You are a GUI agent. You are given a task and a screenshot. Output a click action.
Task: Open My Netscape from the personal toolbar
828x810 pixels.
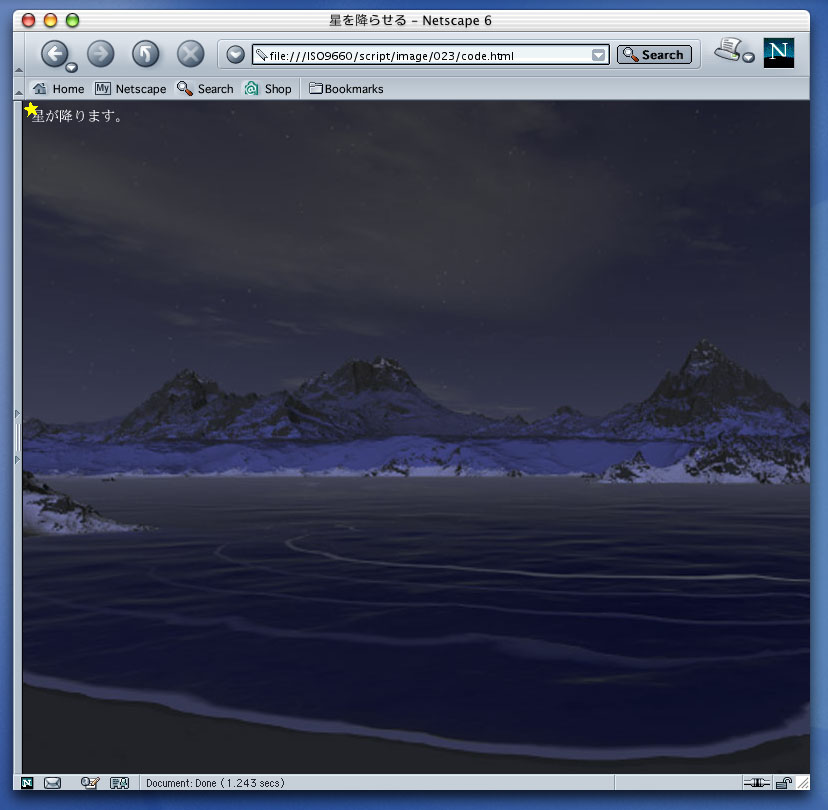click(130, 89)
